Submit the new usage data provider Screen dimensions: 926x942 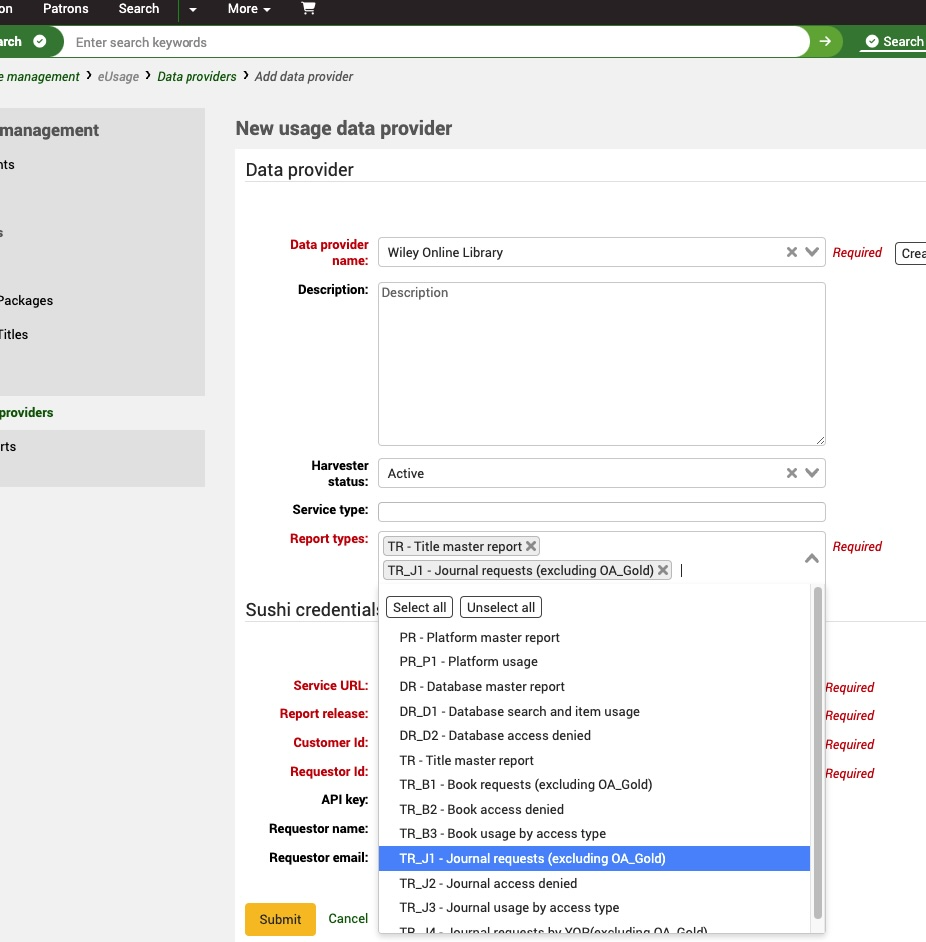click(279, 919)
